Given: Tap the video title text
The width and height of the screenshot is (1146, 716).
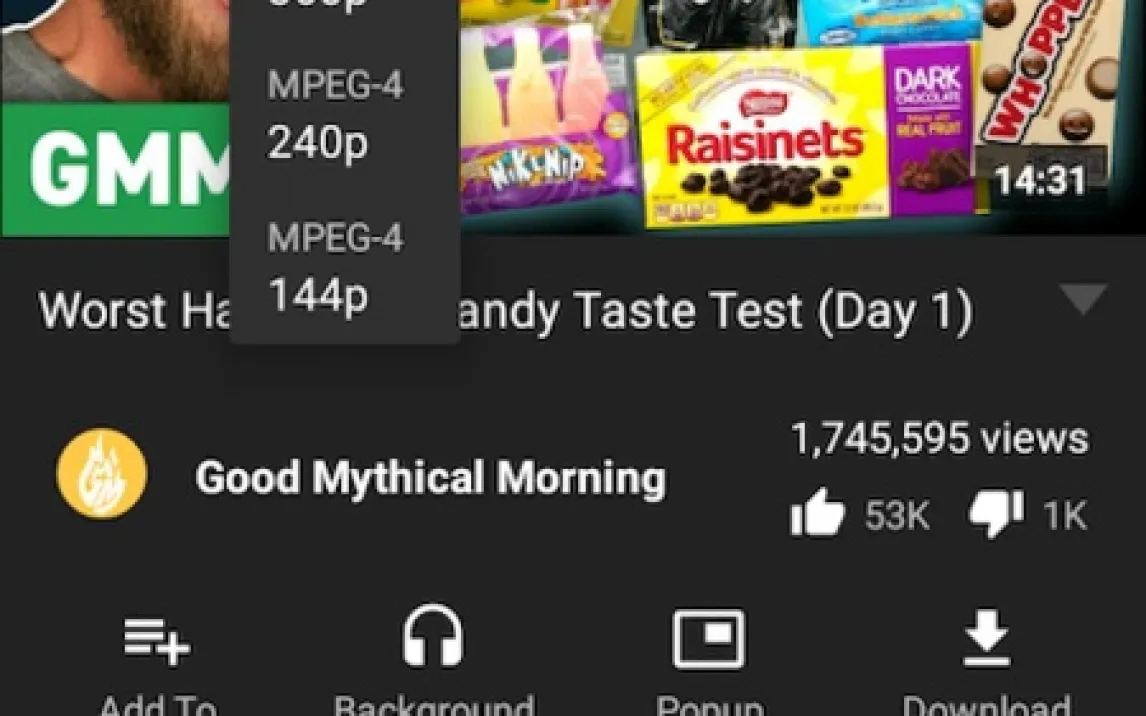Looking at the screenshot, I should coord(506,311).
